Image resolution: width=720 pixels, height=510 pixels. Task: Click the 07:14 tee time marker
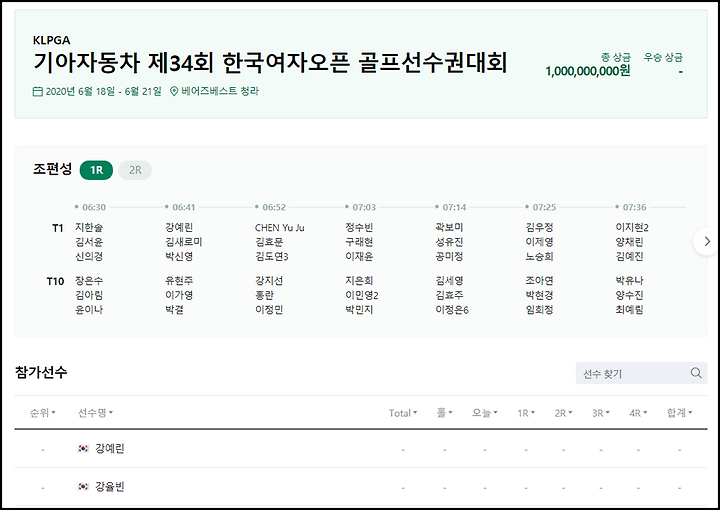(x=450, y=207)
